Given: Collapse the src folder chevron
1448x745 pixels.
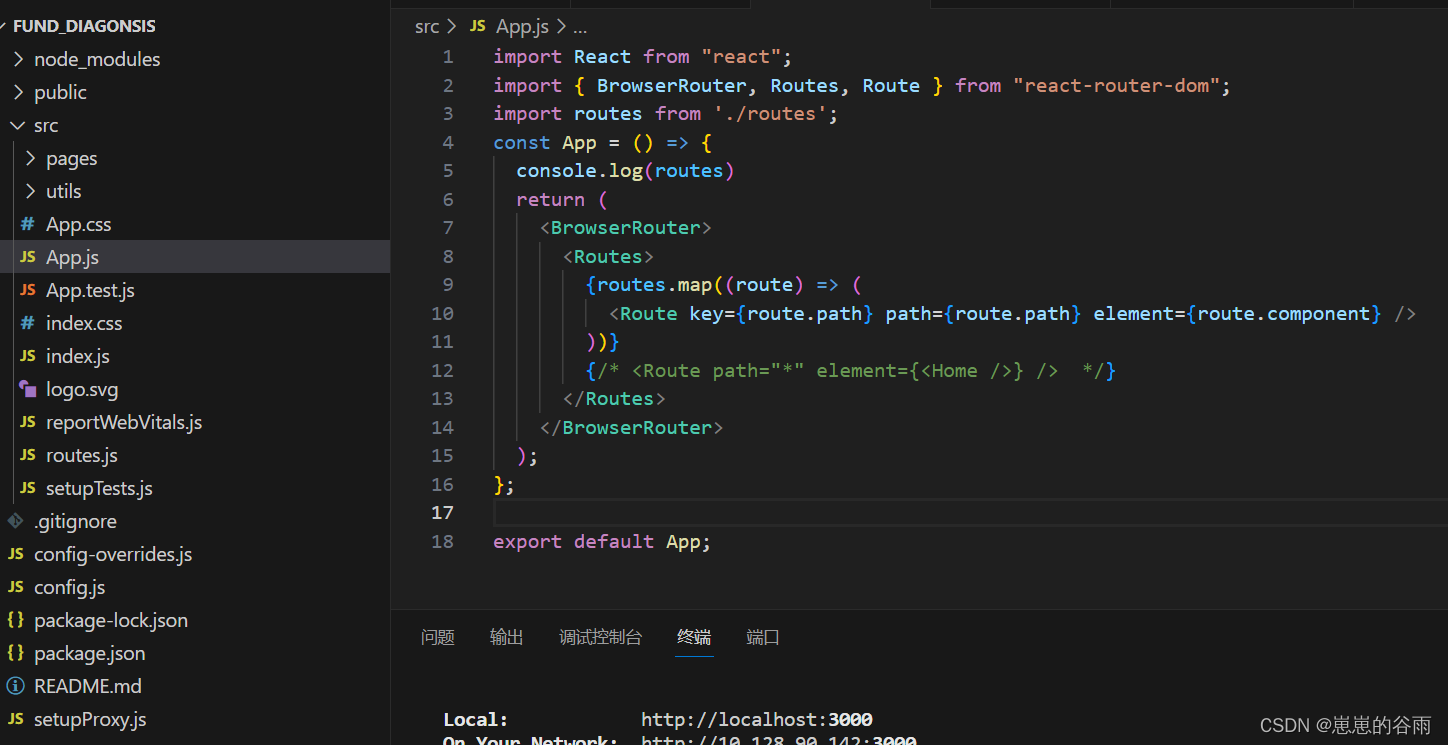Looking at the screenshot, I should [x=17, y=125].
